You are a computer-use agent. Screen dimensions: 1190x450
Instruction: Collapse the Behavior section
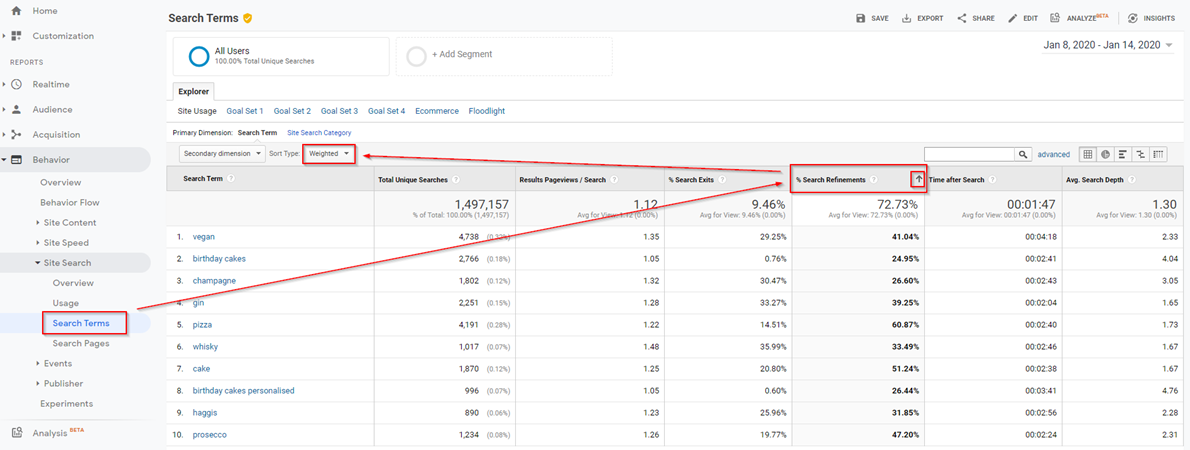tap(5, 160)
